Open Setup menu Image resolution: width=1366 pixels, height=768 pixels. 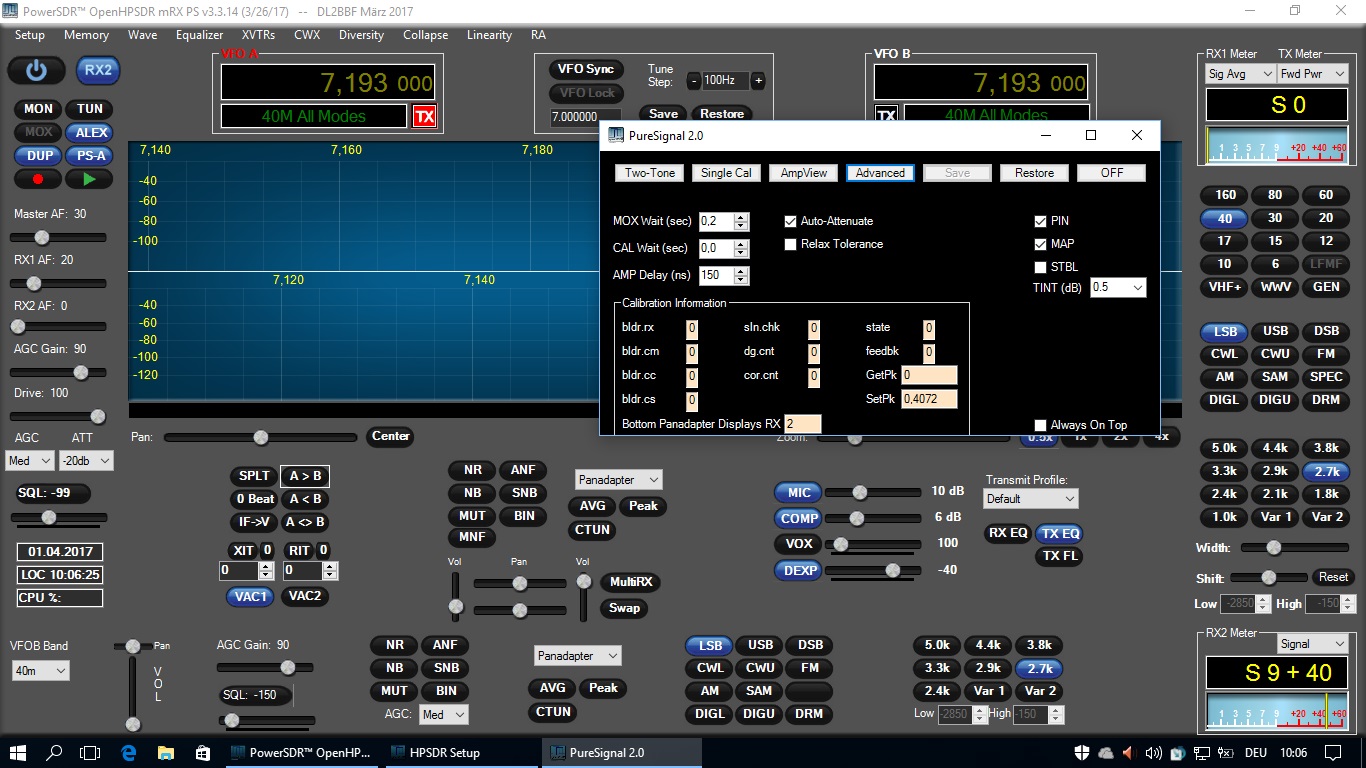coord(30,35)
